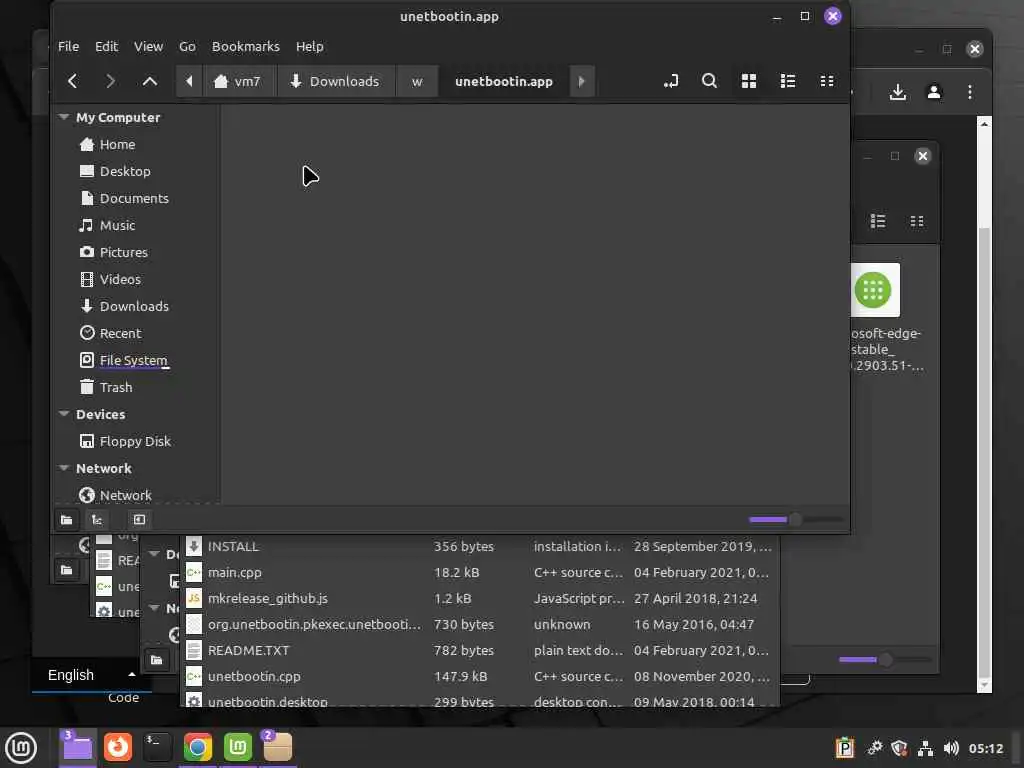Open Trash in the sidebar
Image resolution: width=1024 pixels, height=768 pixels.
(x=116, y=387)
